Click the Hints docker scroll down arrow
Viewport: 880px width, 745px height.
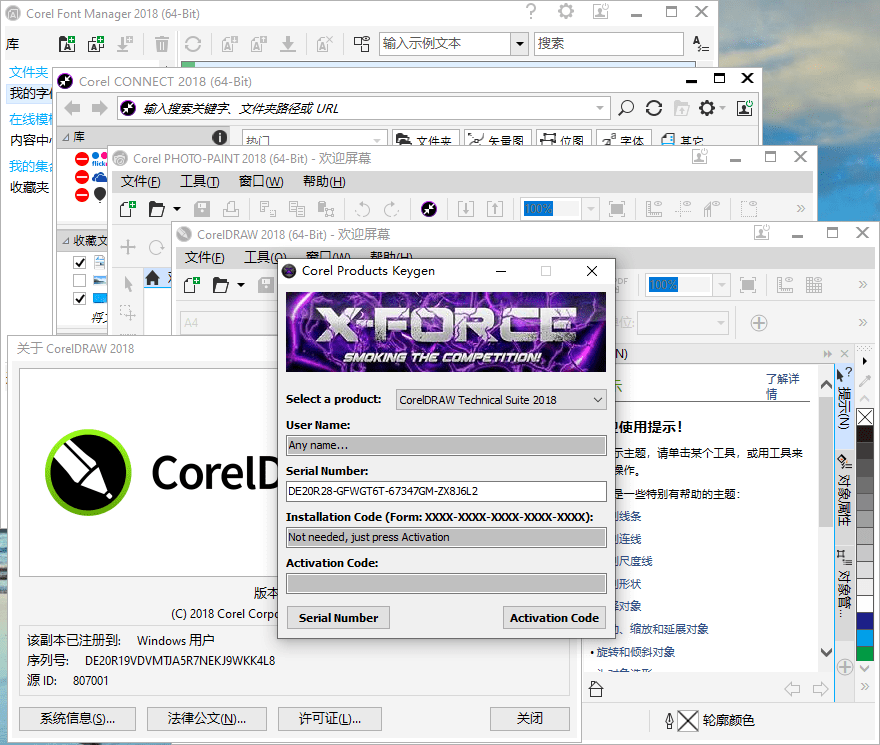click(826, 652)
